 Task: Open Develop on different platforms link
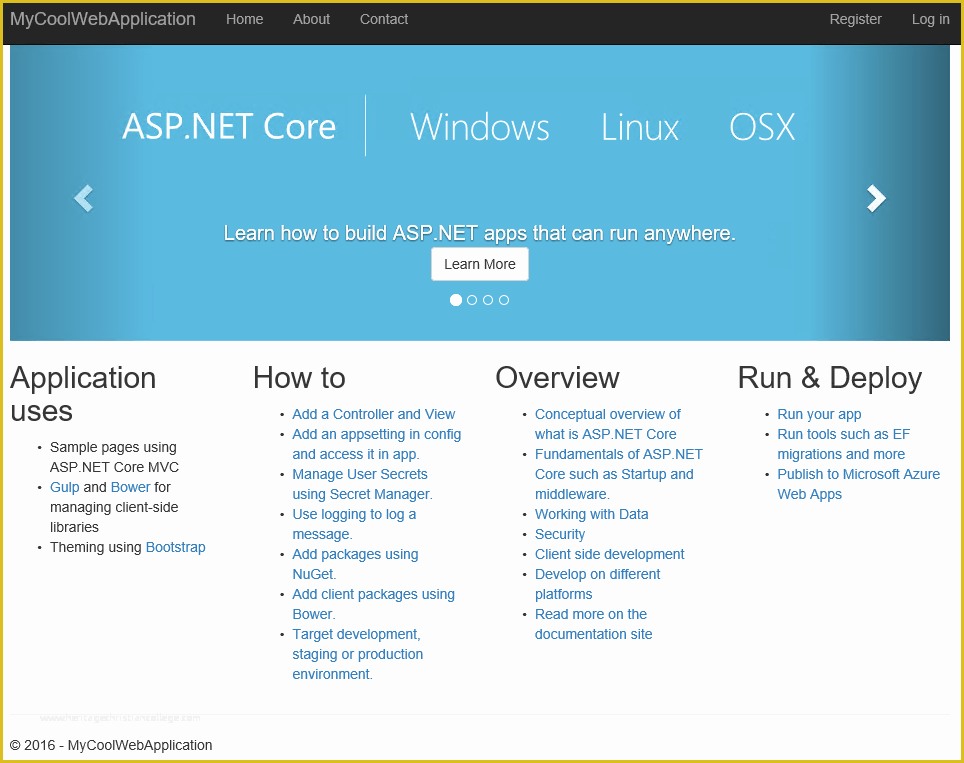[598, 584]
